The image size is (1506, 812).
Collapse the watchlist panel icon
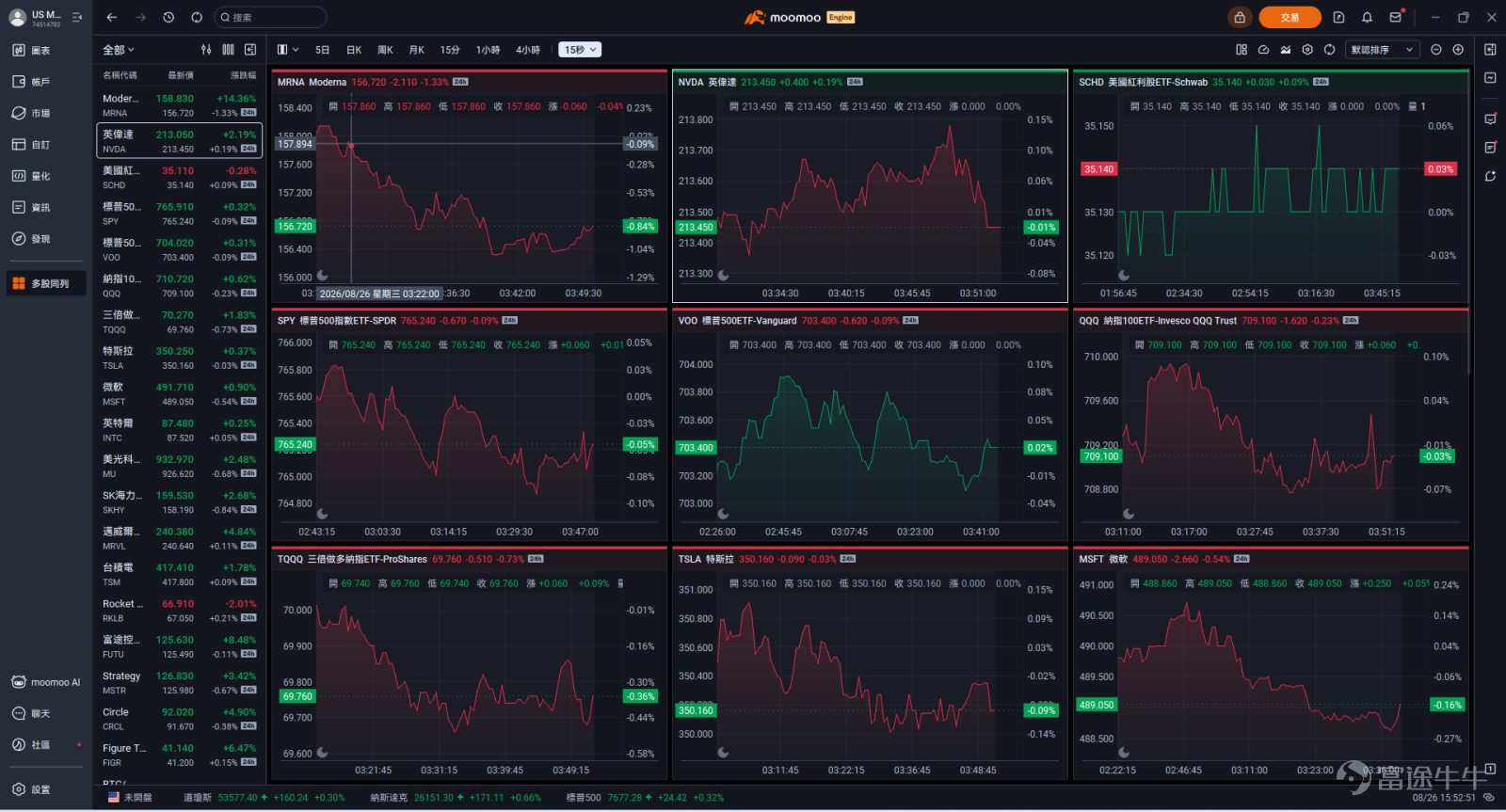pyautogui.click(x=250, y=50)
